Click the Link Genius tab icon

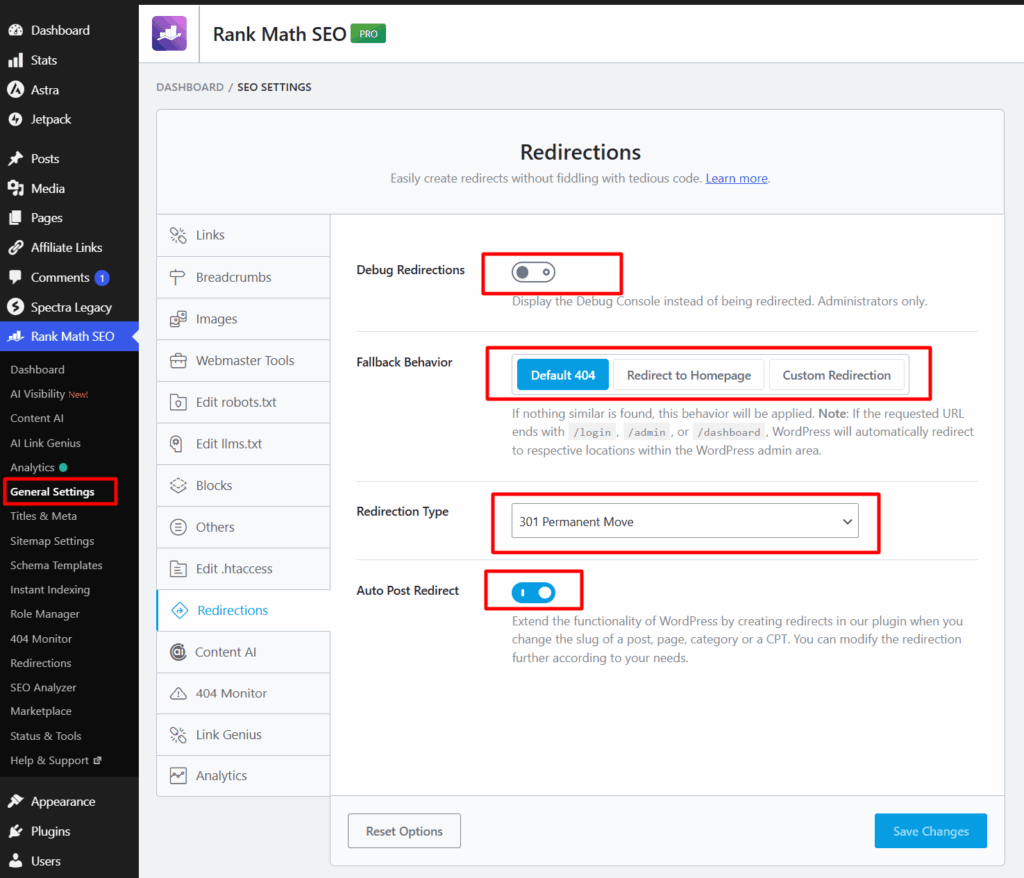(178, 735)
